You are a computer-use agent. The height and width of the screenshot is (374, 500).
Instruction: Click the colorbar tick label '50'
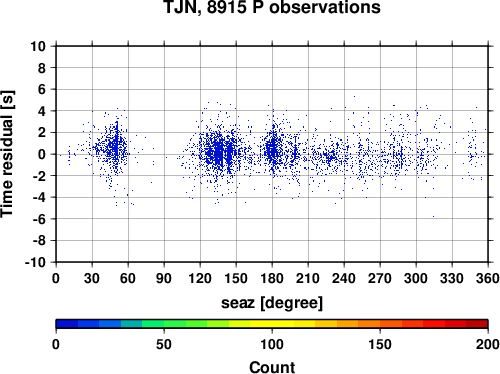tap(164, 344)
